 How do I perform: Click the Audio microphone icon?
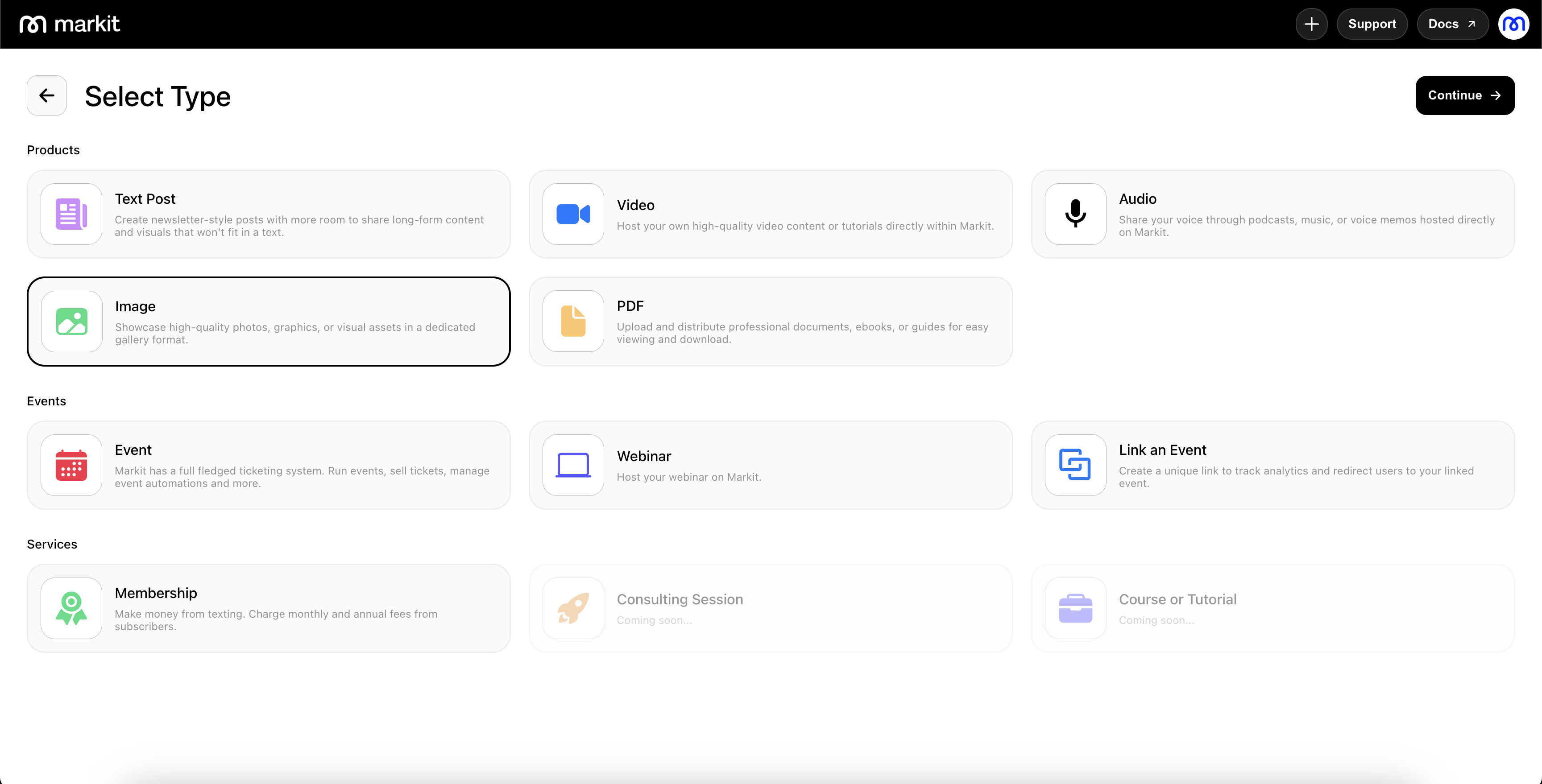1075,214
